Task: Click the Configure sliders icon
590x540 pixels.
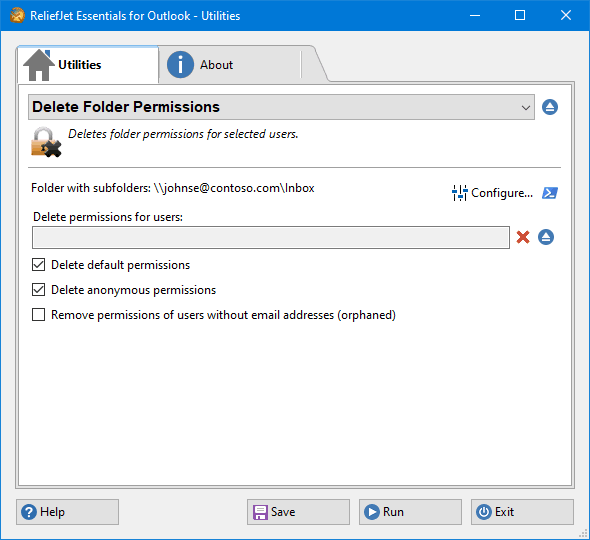Action: (x=459, y=193)
